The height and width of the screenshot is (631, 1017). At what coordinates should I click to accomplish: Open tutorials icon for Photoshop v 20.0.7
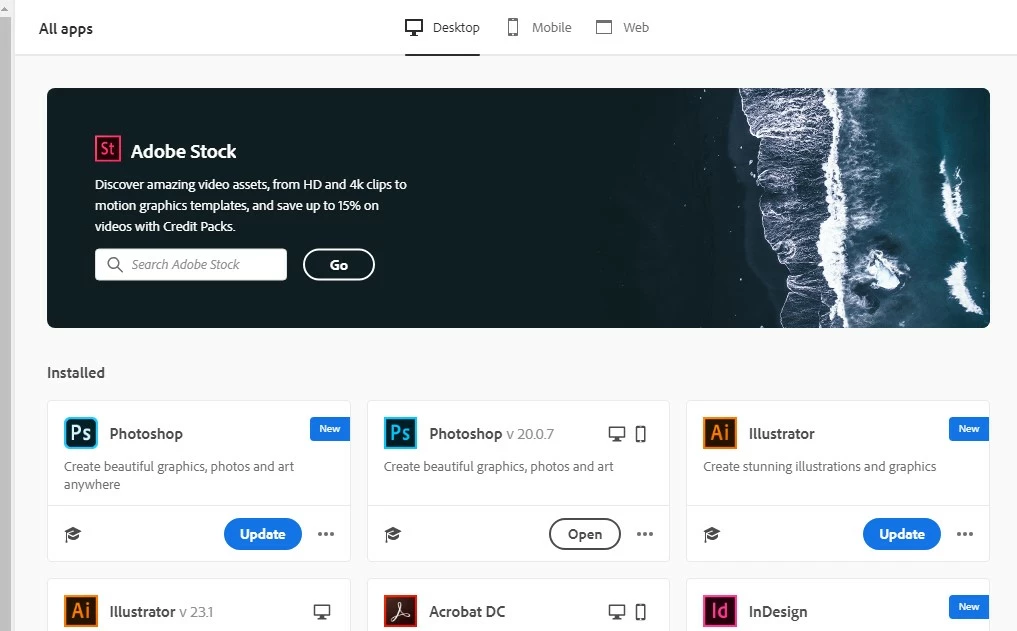click(392, 534)
